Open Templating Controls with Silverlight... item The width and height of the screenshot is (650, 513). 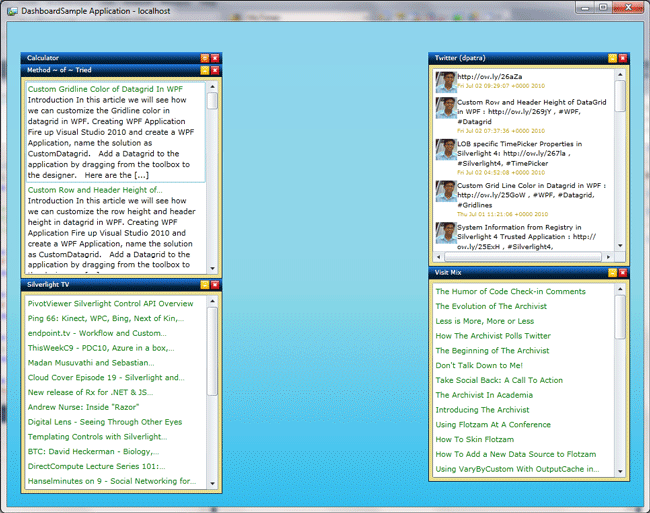pyautogui.click(x=97, y=437)
